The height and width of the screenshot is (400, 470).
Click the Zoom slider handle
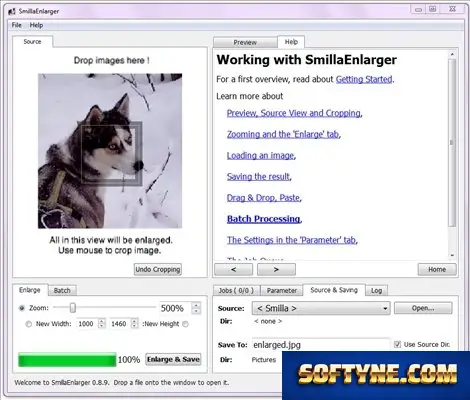pyautogui.click(x=73, y=308)
